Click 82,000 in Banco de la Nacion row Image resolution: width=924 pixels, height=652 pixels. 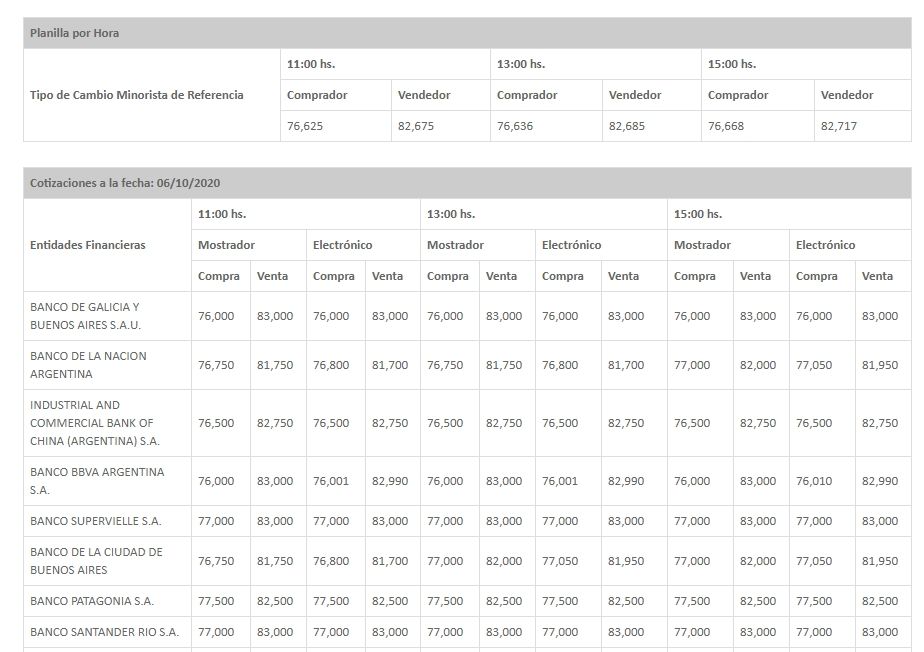[x=758, y=365]
